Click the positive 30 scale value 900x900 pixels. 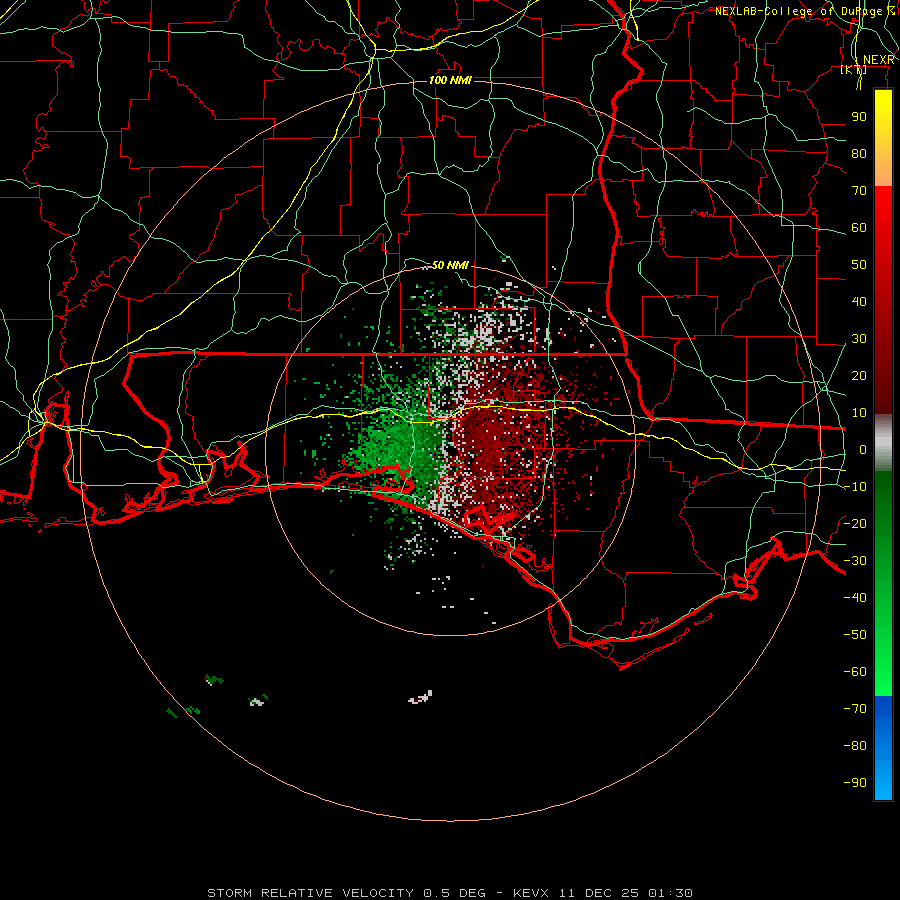(859, 339)
